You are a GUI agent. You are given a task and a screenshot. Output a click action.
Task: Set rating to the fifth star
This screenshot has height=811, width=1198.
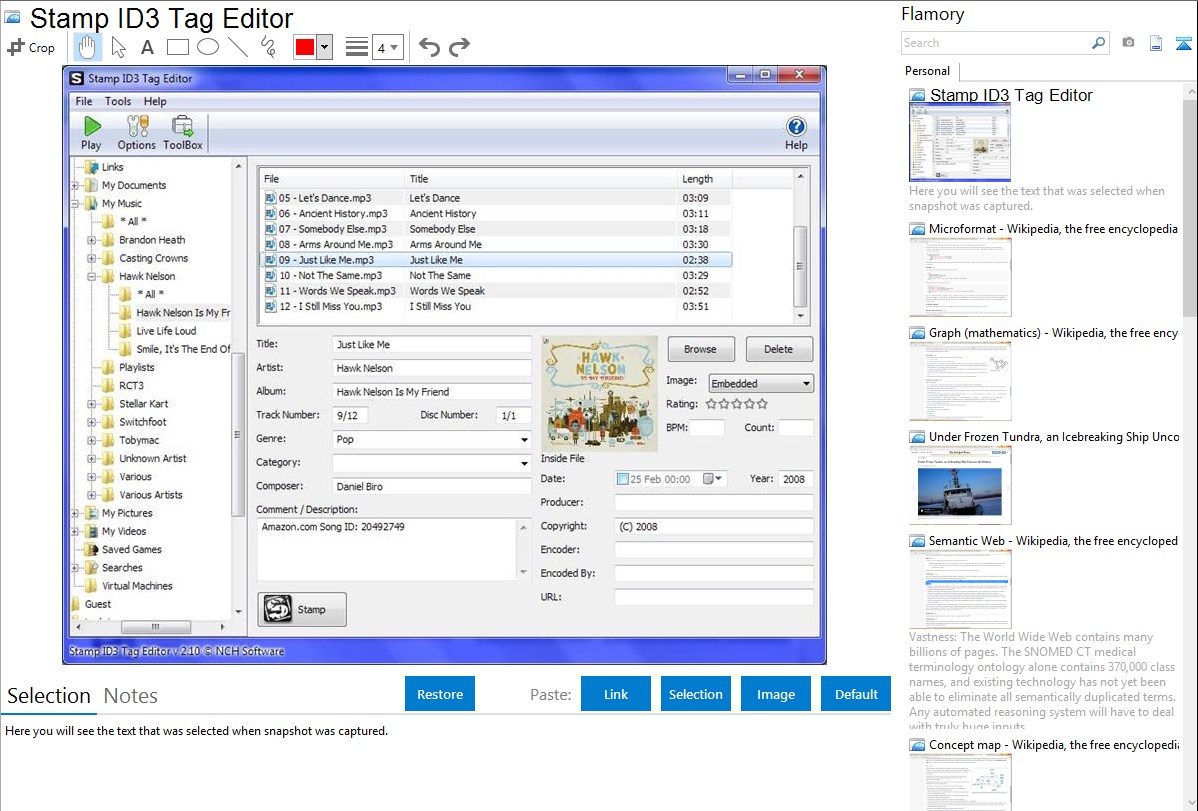[762, 404]
